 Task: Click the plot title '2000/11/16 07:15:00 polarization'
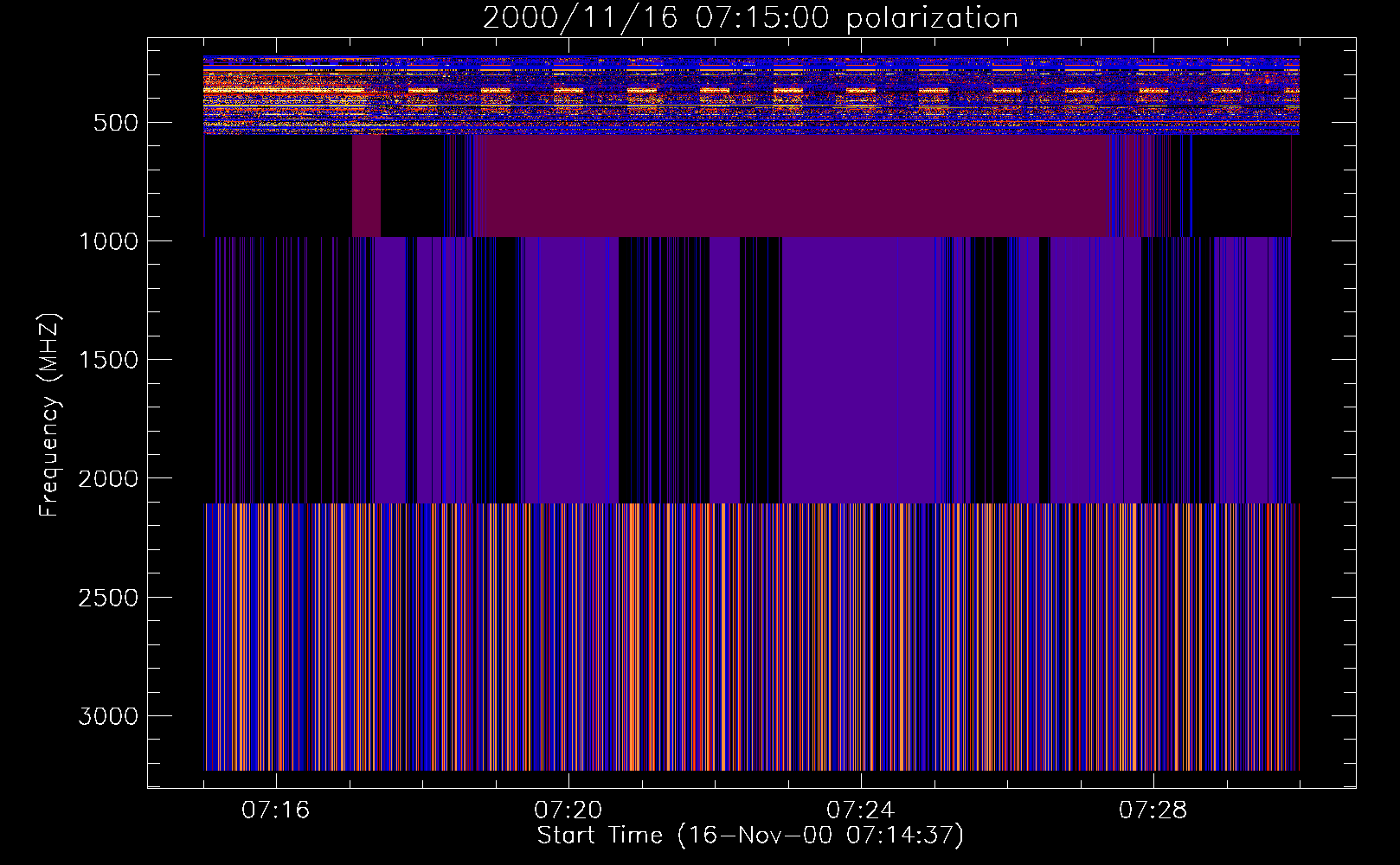pos(750,18)
